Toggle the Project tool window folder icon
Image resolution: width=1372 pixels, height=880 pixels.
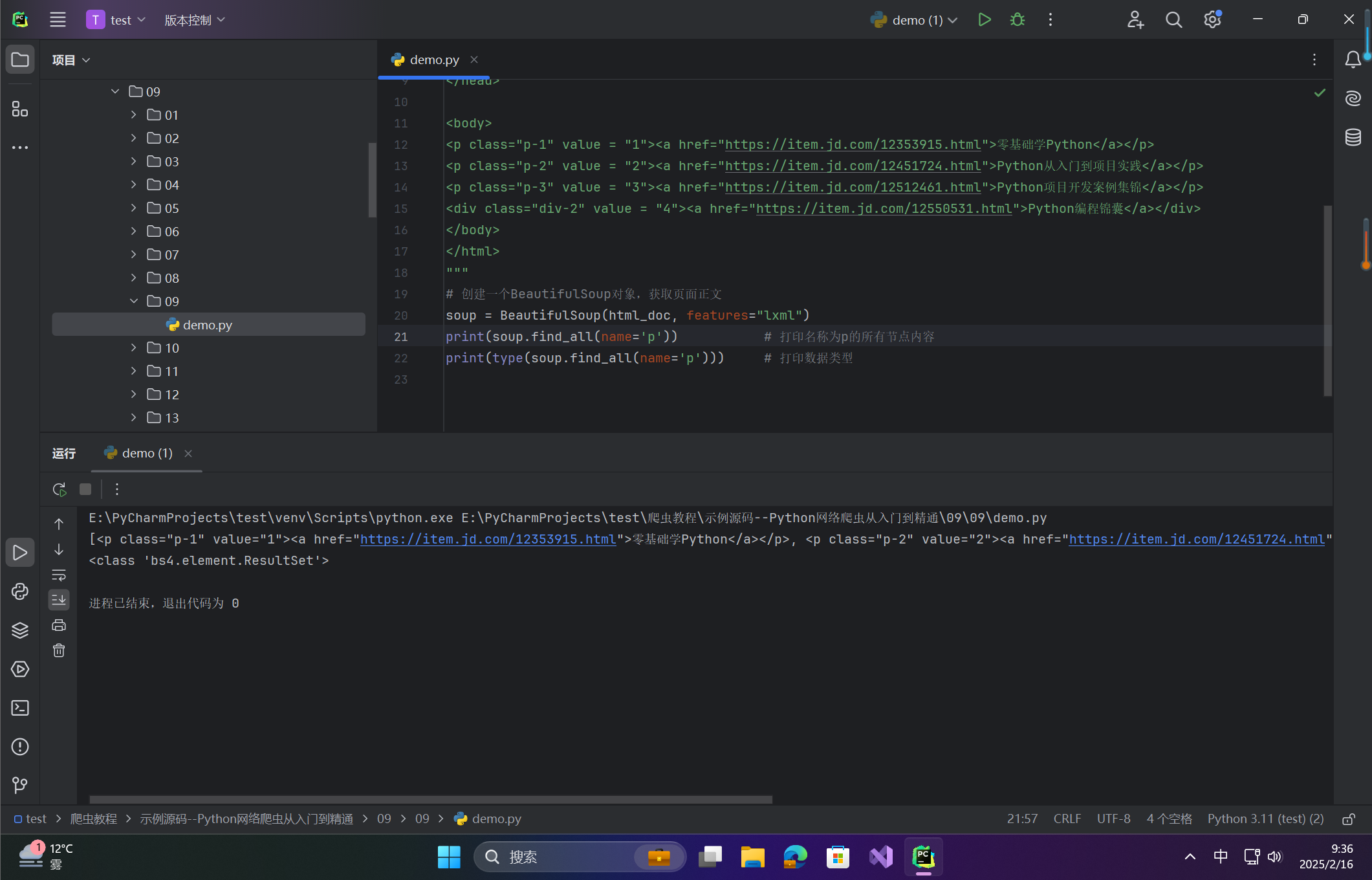point(20,60)
